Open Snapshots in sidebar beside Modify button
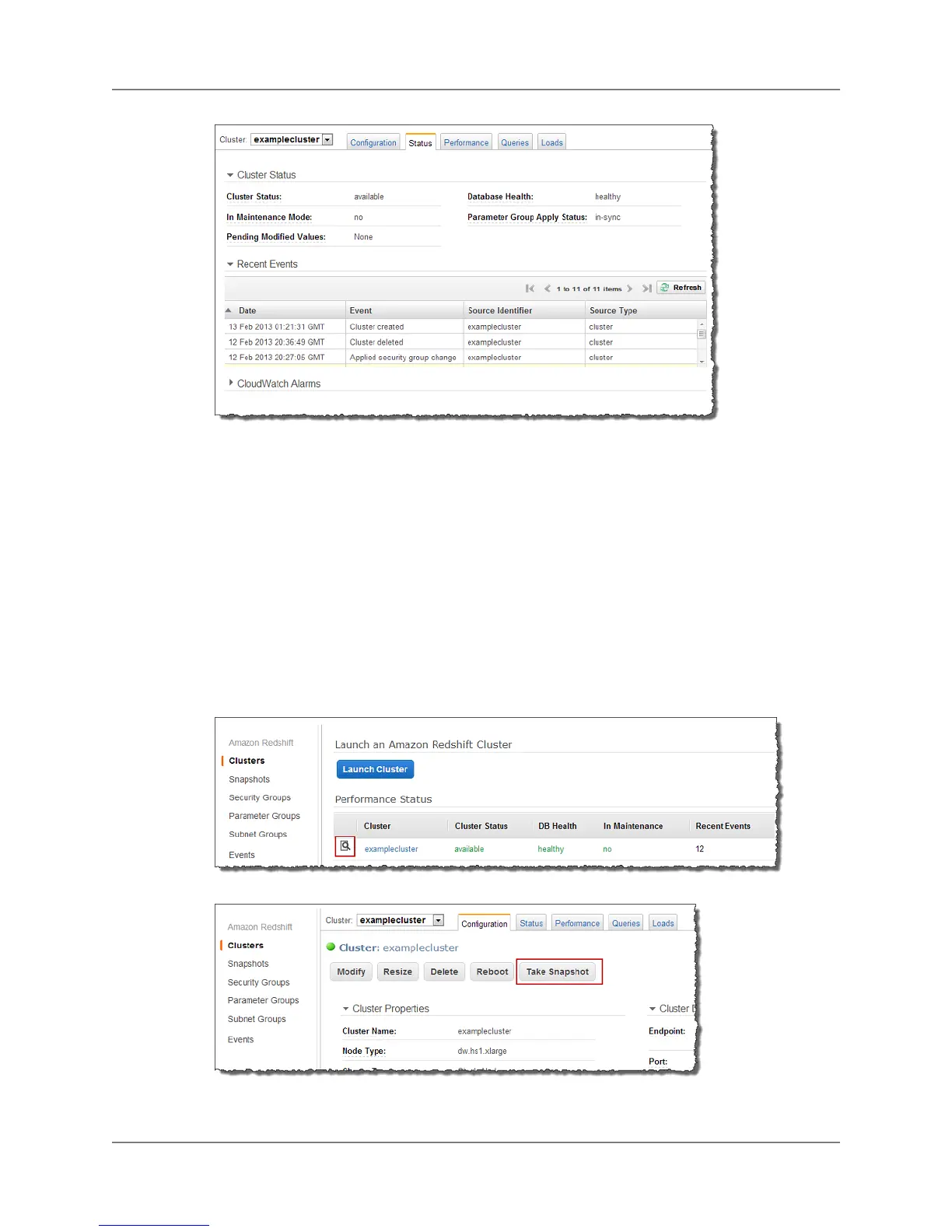Image resolution: width=952 pixels, height=1232 pixels. [248, 964]
